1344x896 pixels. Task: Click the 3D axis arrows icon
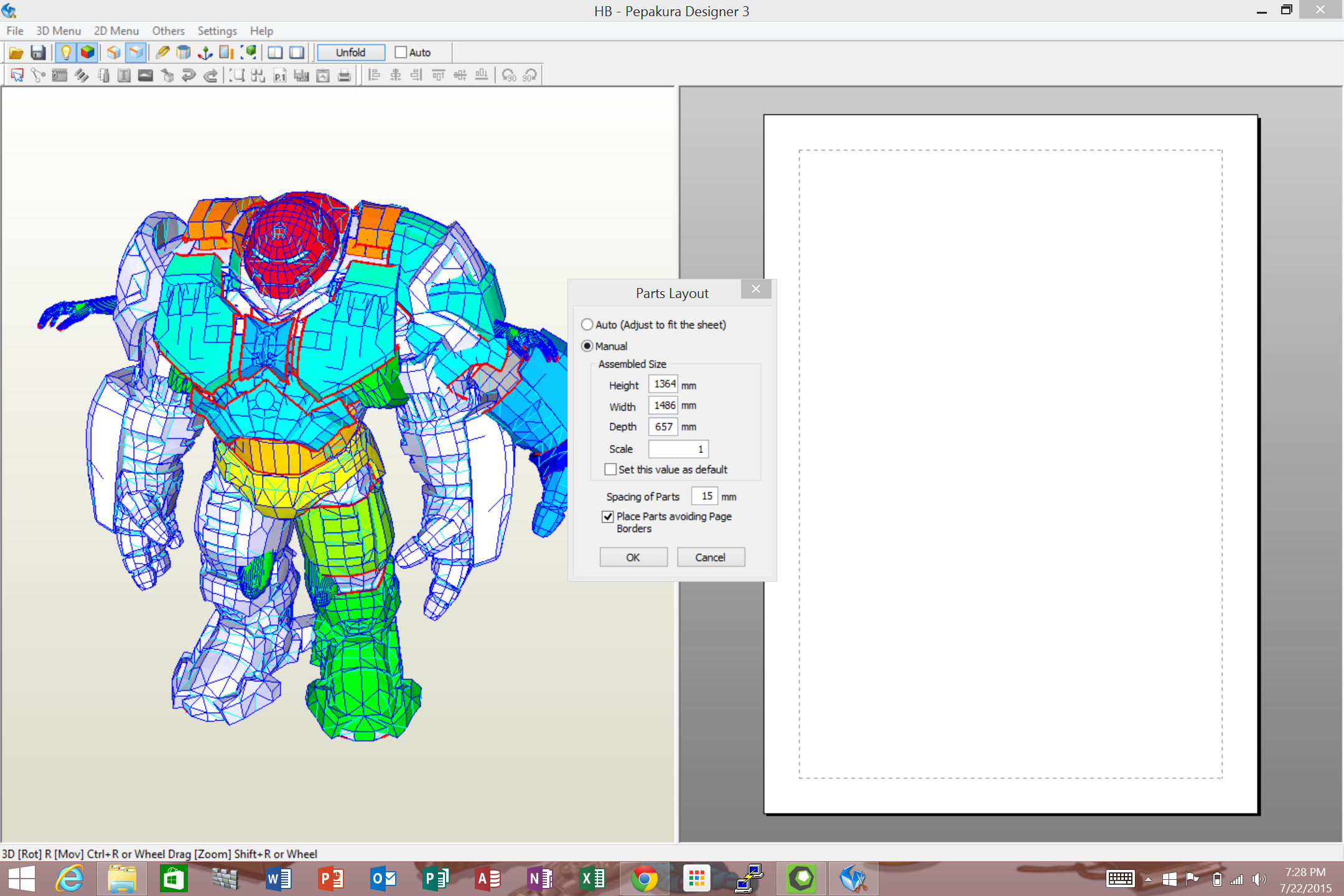pos(205,53)
